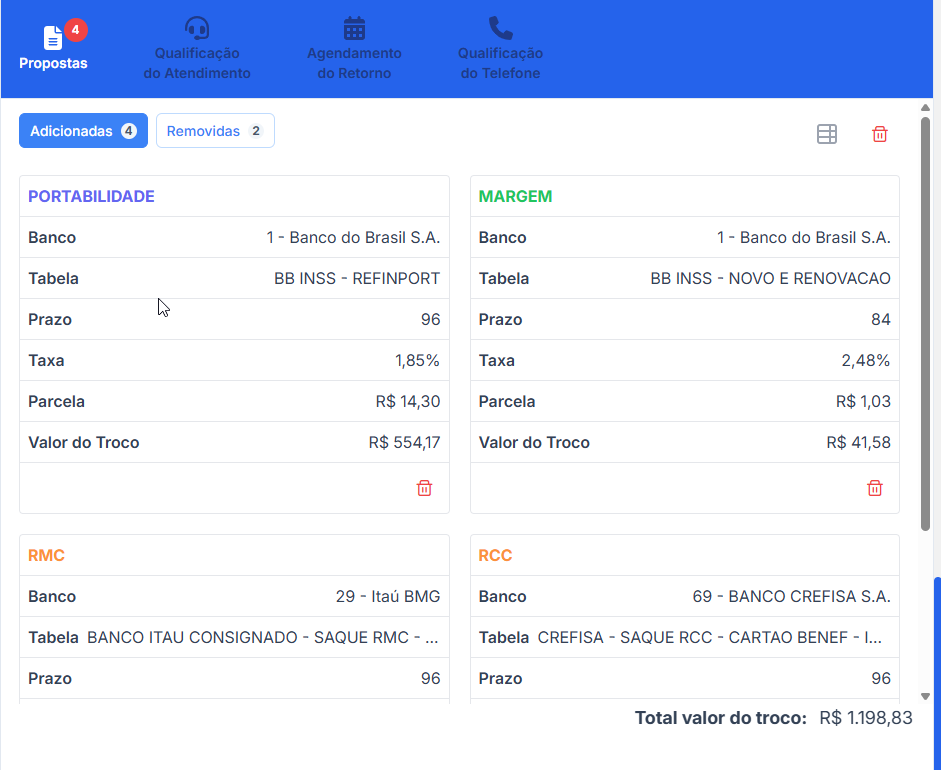The image size is (941, 770).
Task: Click the truncated RMC Tabela value text
Action: point(263,638)
